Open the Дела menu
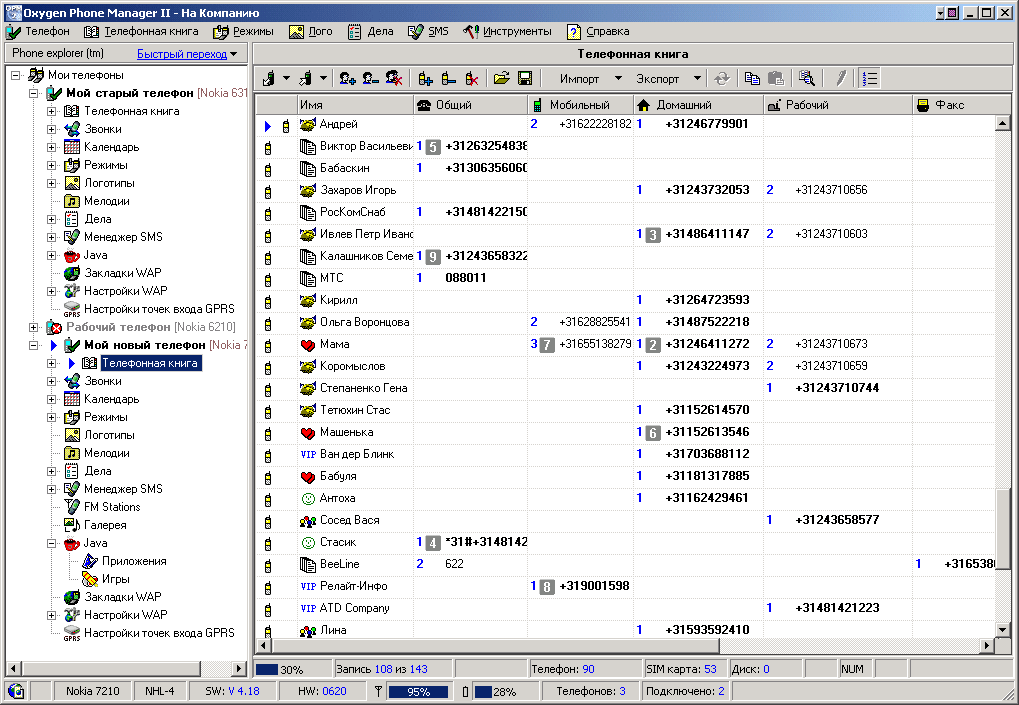 370,31
